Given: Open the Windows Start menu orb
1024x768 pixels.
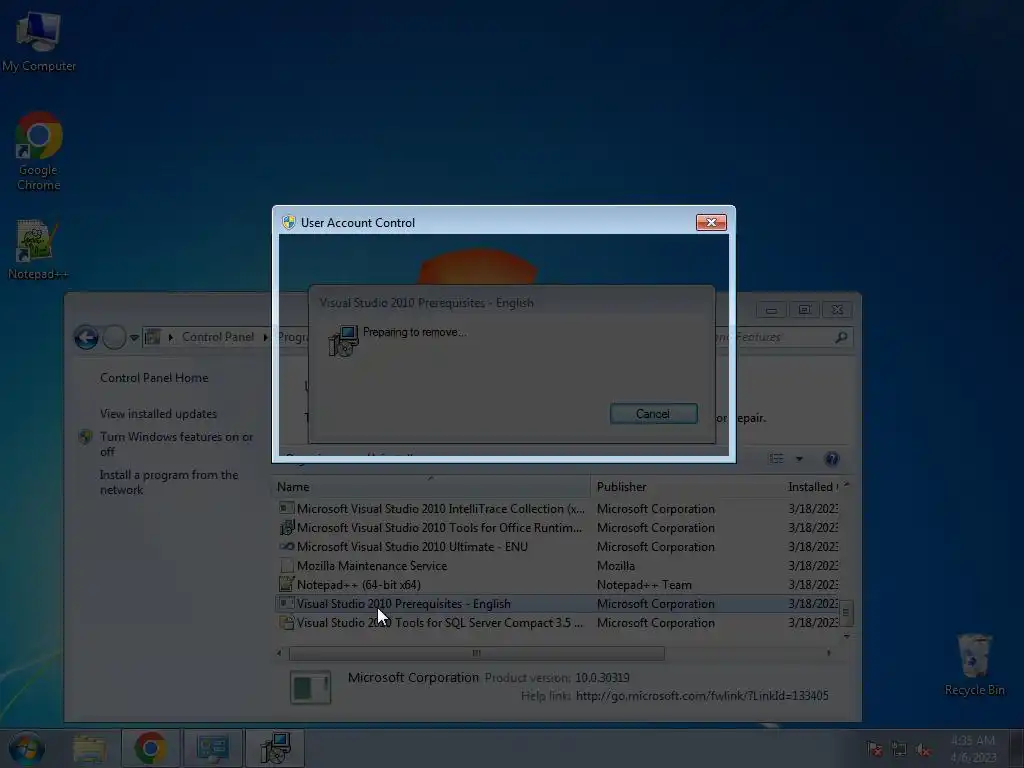Looking at the screenshot, I should [x=26, y=748].
